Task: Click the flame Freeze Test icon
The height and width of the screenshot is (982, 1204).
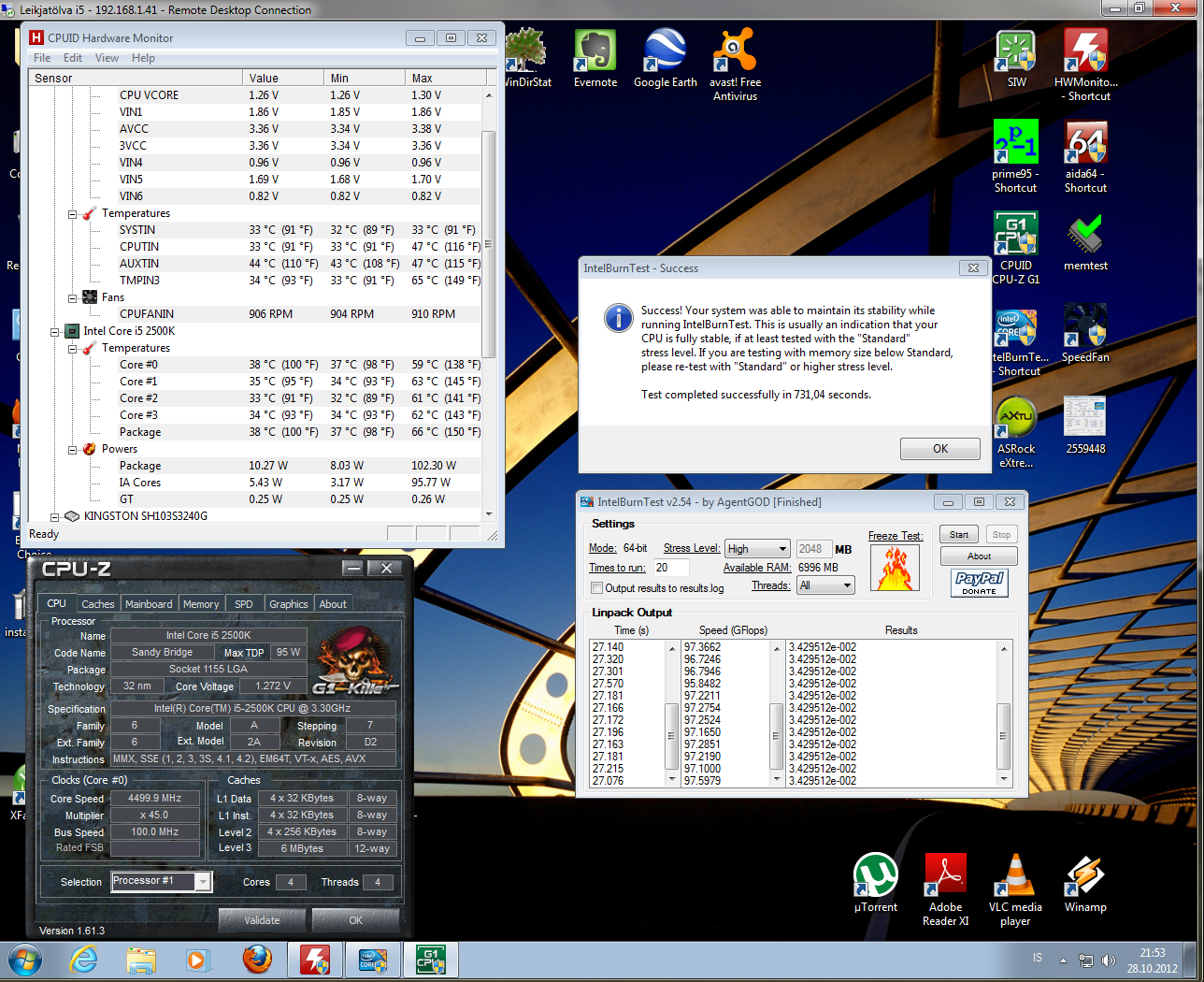Action: [x=895, y=568]
